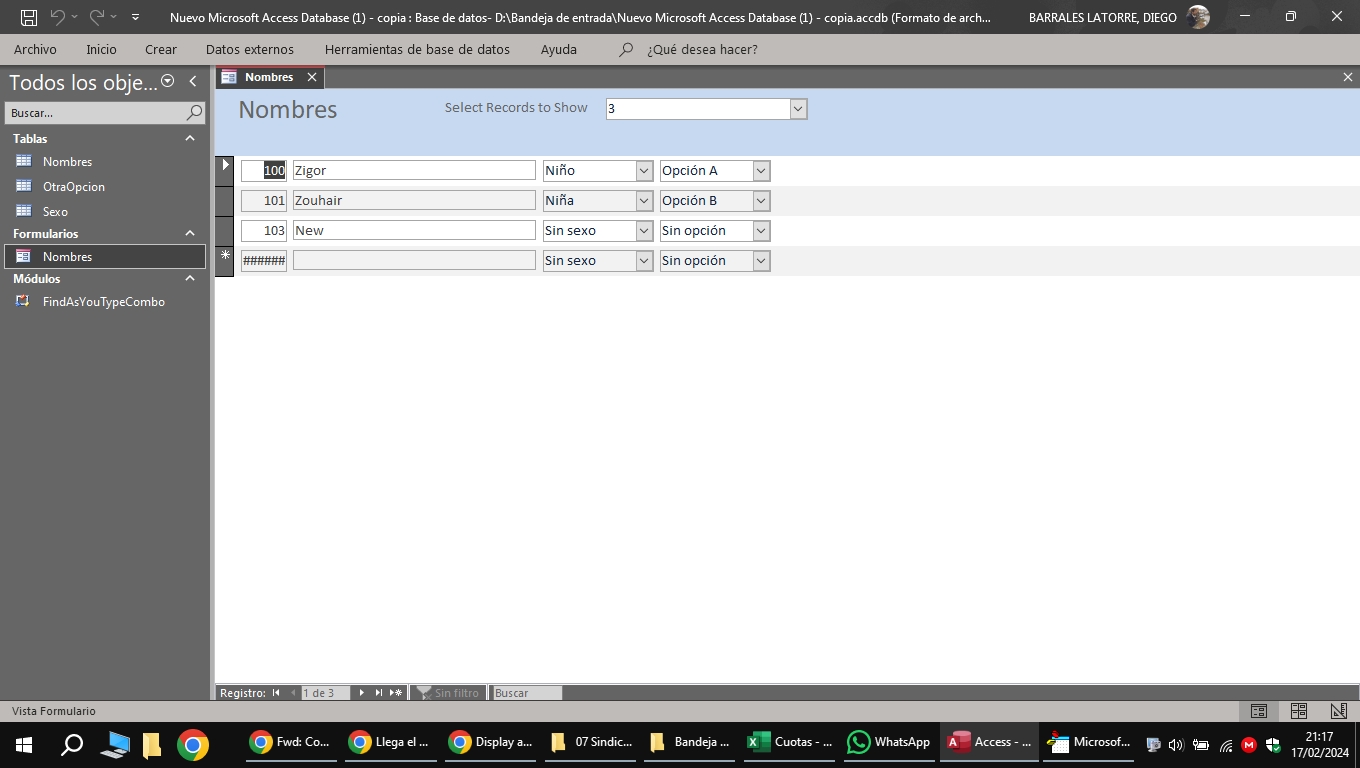
Task: Click the '¿Qué desea hacer?' search box
Action: click(702, 49)
